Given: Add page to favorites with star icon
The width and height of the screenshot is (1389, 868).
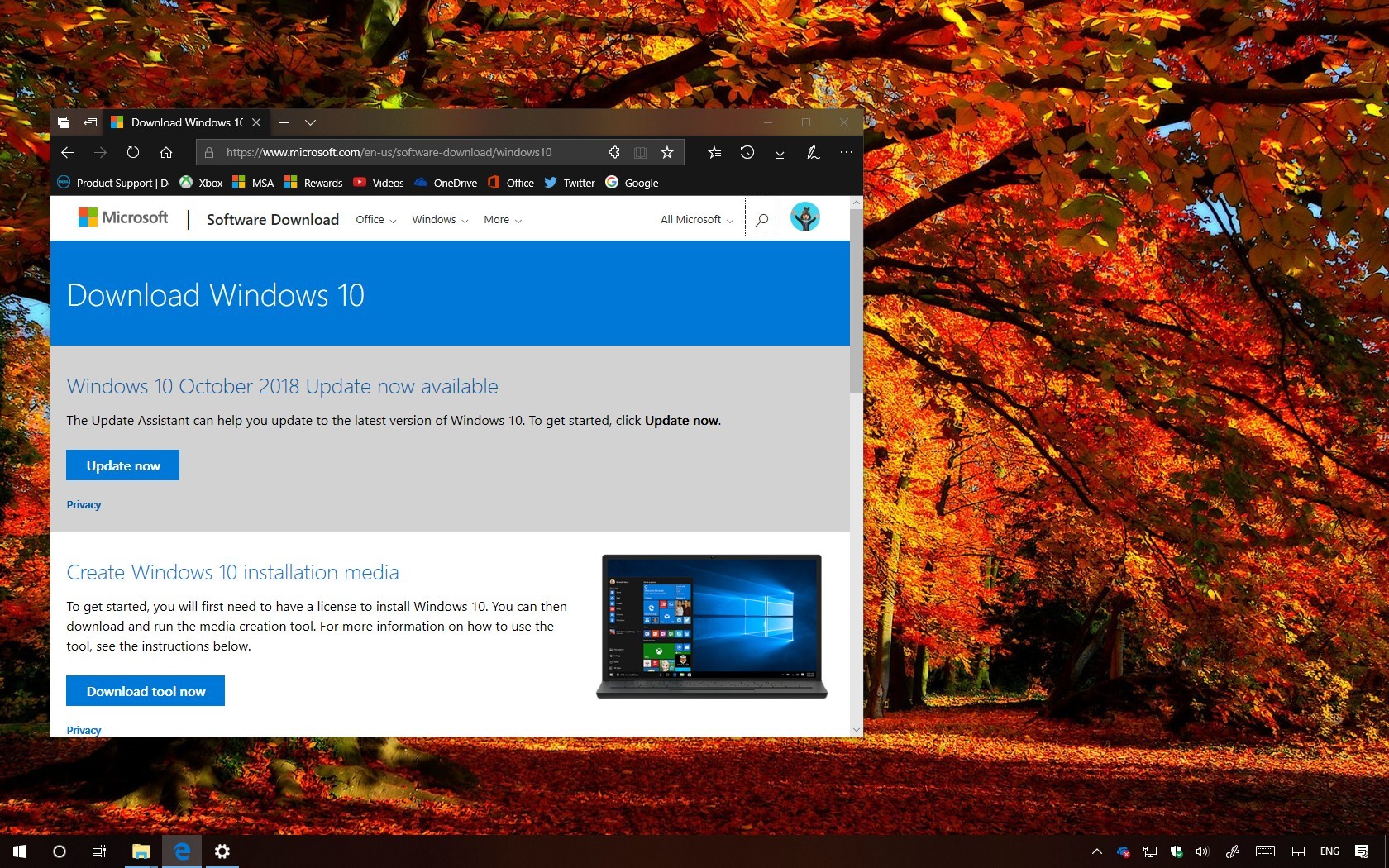Looking at the screenshot, I should coord(667,152).
